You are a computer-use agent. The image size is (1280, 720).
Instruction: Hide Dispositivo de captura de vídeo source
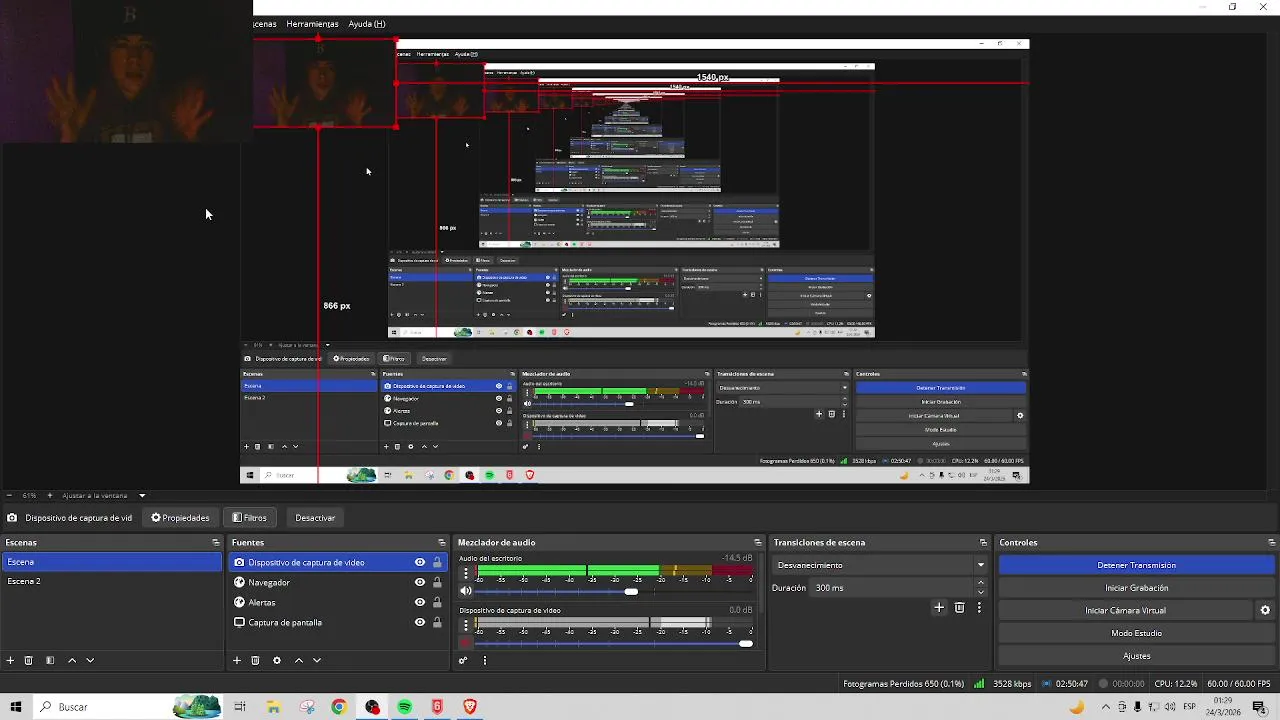[420, 562]
